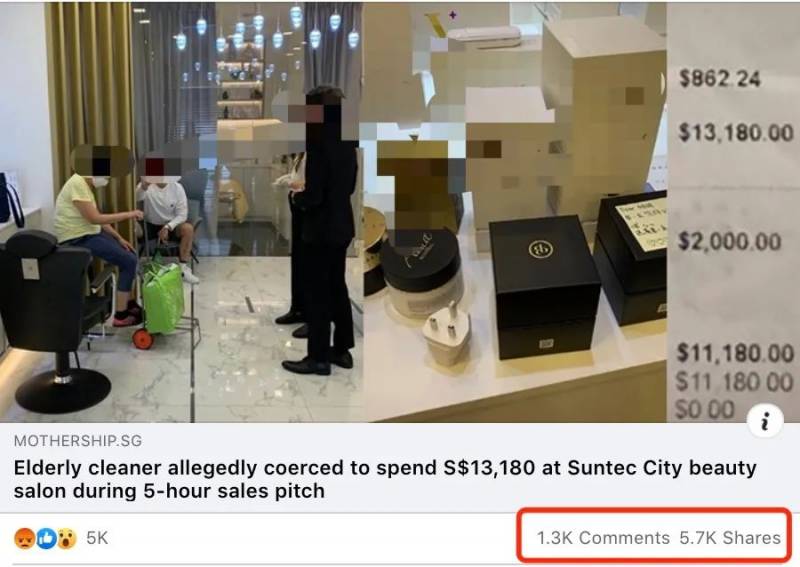Open the link info 'i' icon

point(764,422)
